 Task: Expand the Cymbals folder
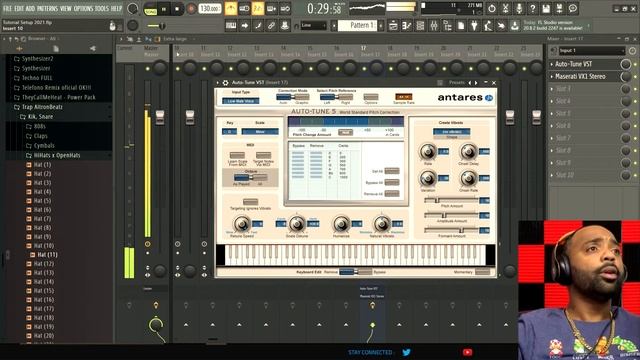40,145
